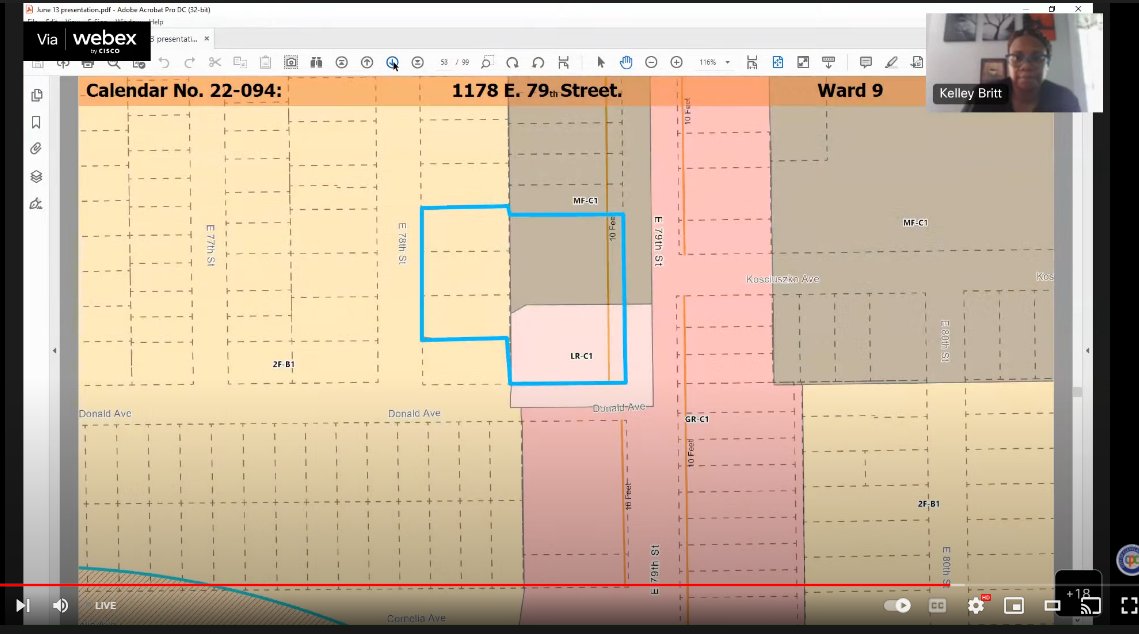Switch to theater mode icon
This screenshot has height=634, width=1139.
click(x=1053, y=605)
